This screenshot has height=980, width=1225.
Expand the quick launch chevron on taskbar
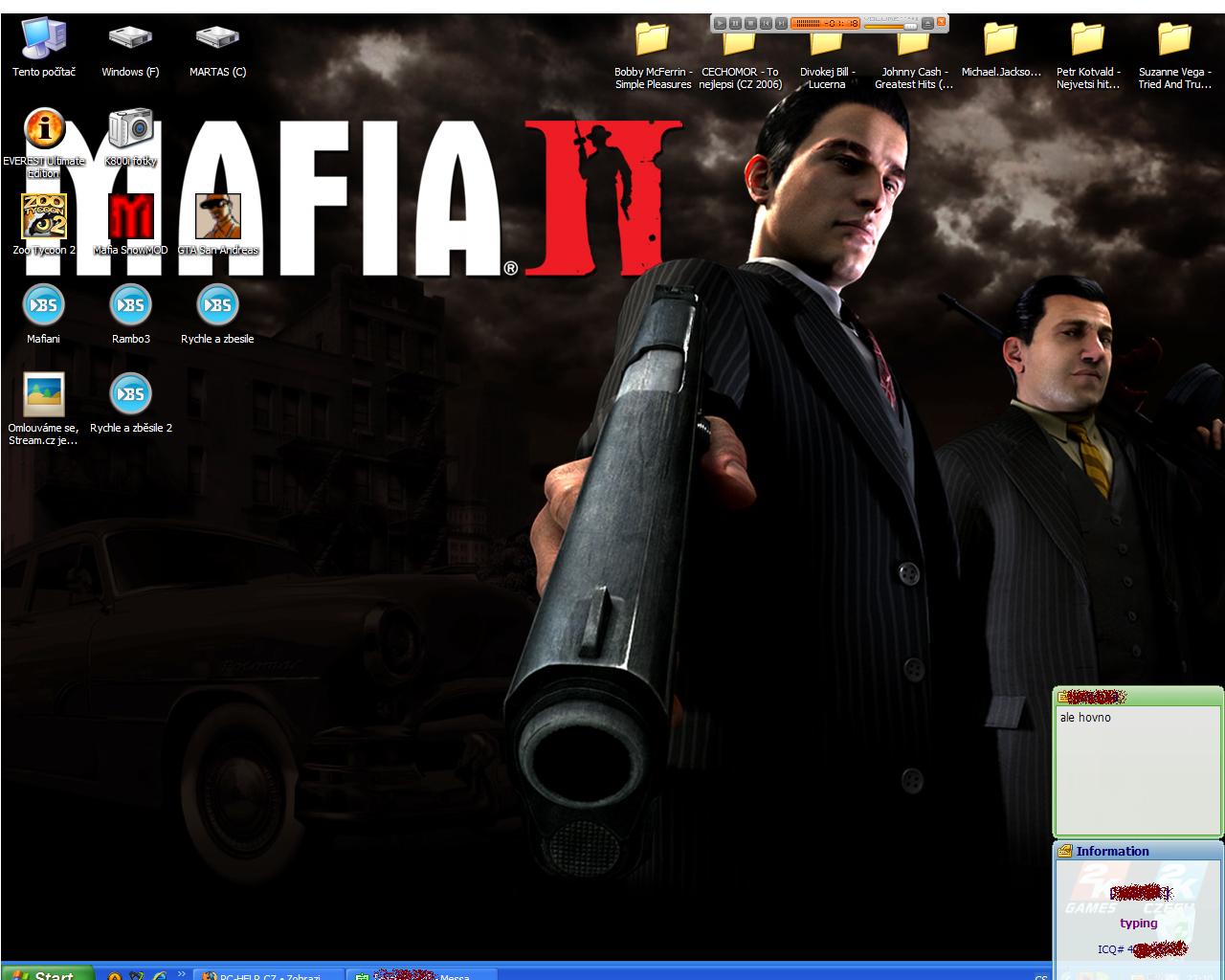(181, 974)
